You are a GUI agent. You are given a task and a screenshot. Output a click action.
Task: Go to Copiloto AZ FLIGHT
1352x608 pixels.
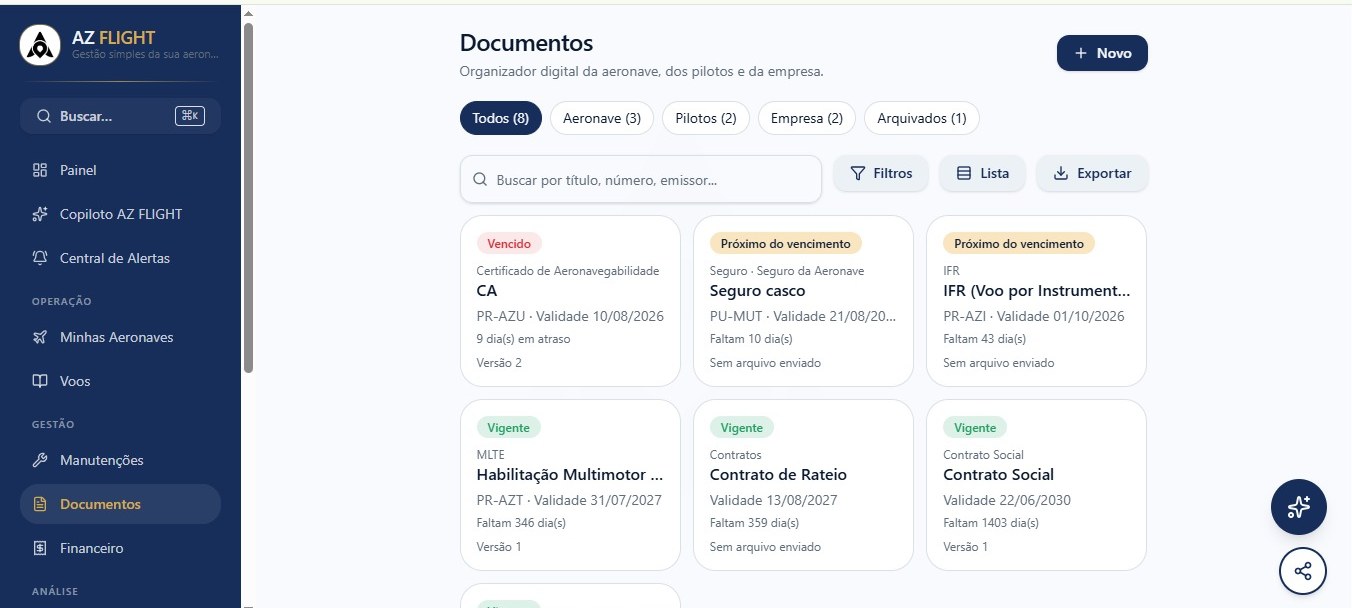click(120, 214)
